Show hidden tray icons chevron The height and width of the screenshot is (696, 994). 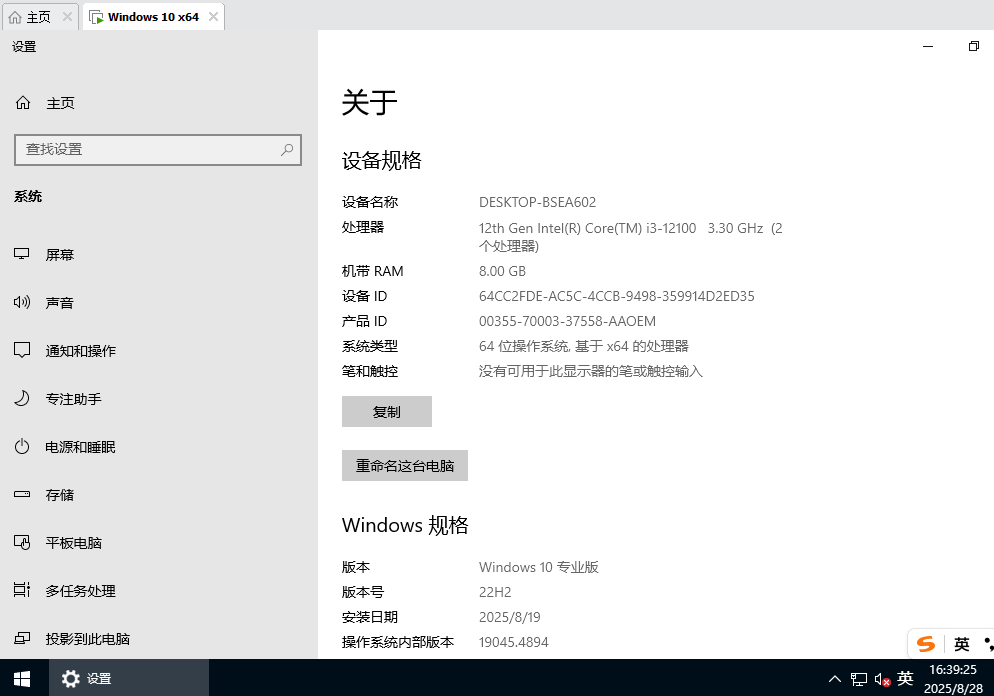pyautogui.click(x=835, y=680)
